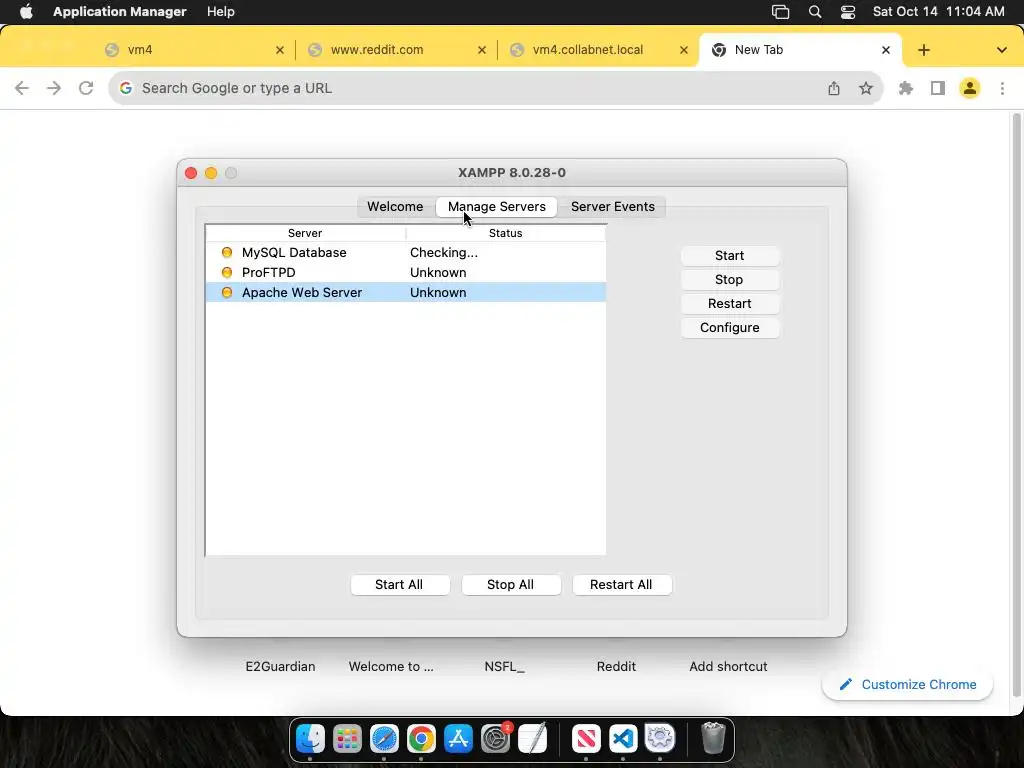Switch to the vm4.collabnet.local browser tab
Viewport: 1024px width, 768px height.
(598, 50)
